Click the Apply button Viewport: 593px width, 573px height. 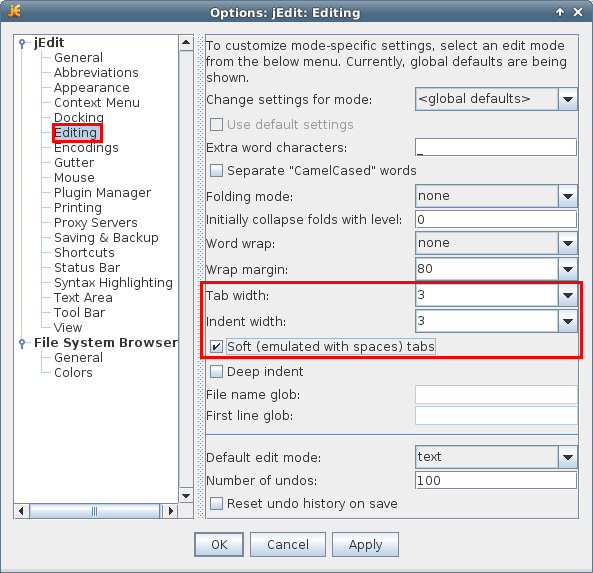(x=365, y=544)
